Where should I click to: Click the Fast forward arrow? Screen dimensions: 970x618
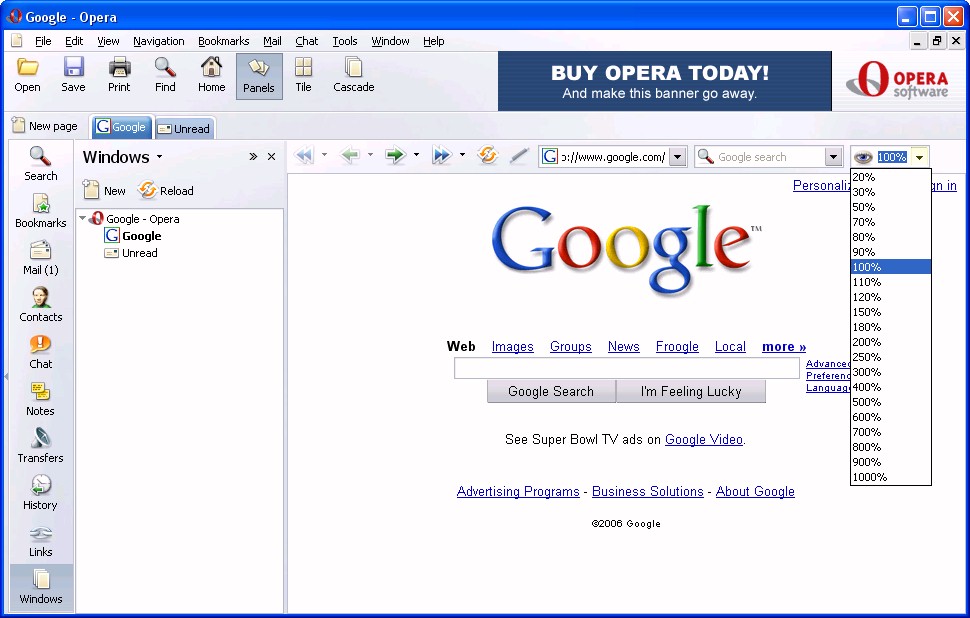tap(442, 155)
